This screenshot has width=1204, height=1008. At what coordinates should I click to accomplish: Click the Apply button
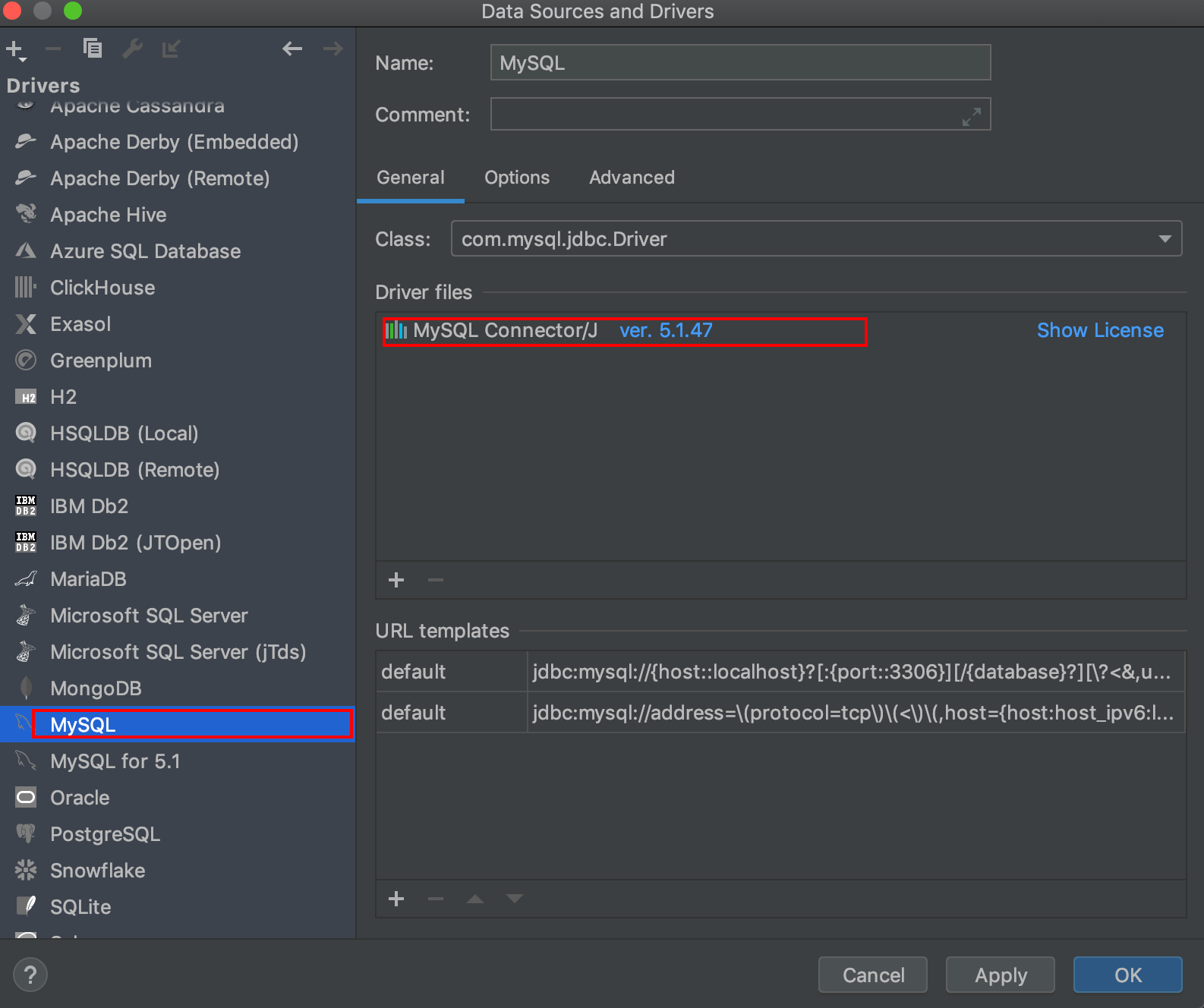click(1001, 975)
